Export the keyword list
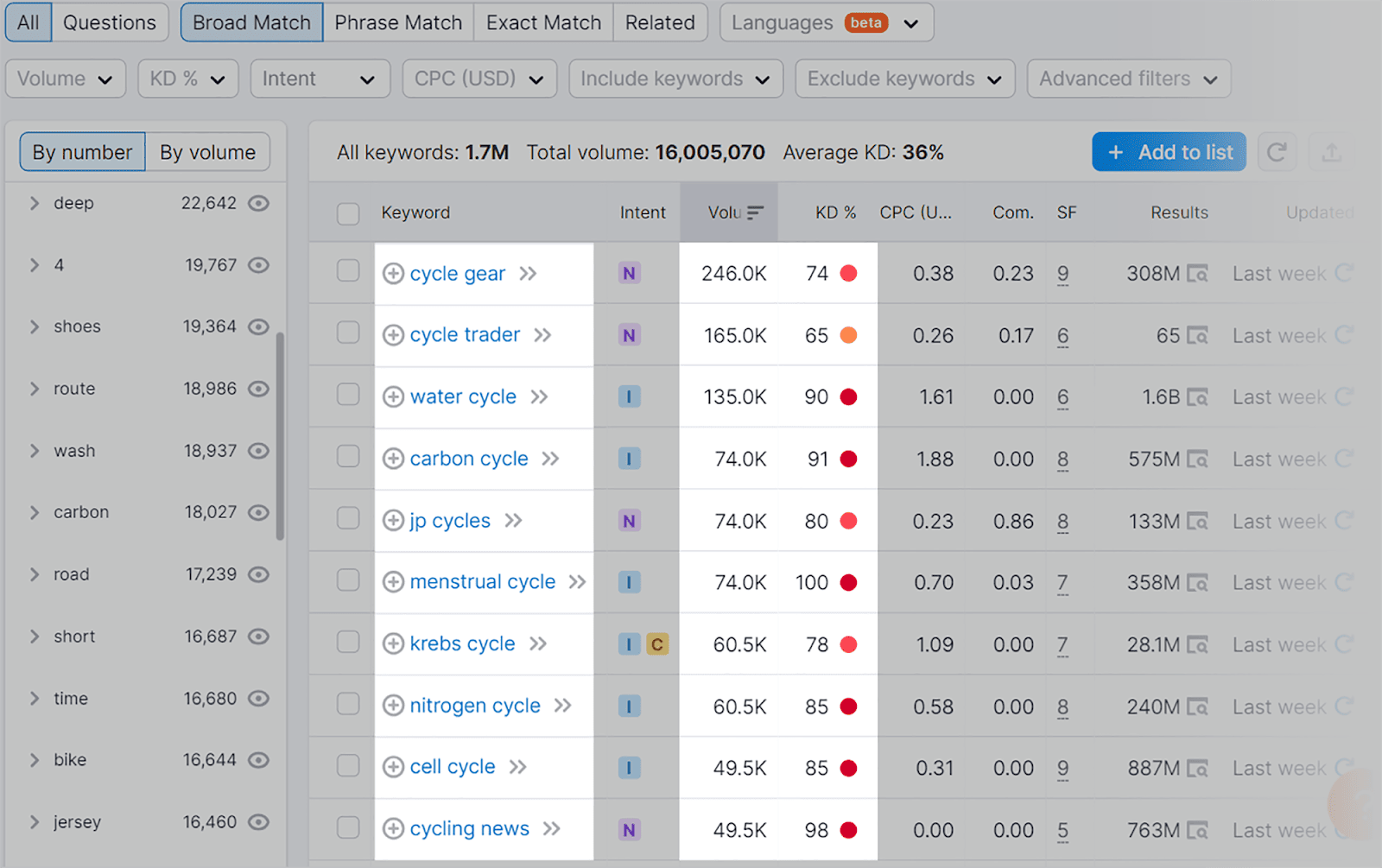This screenshot has width=1382, height=868. (x=1331, y=152)
